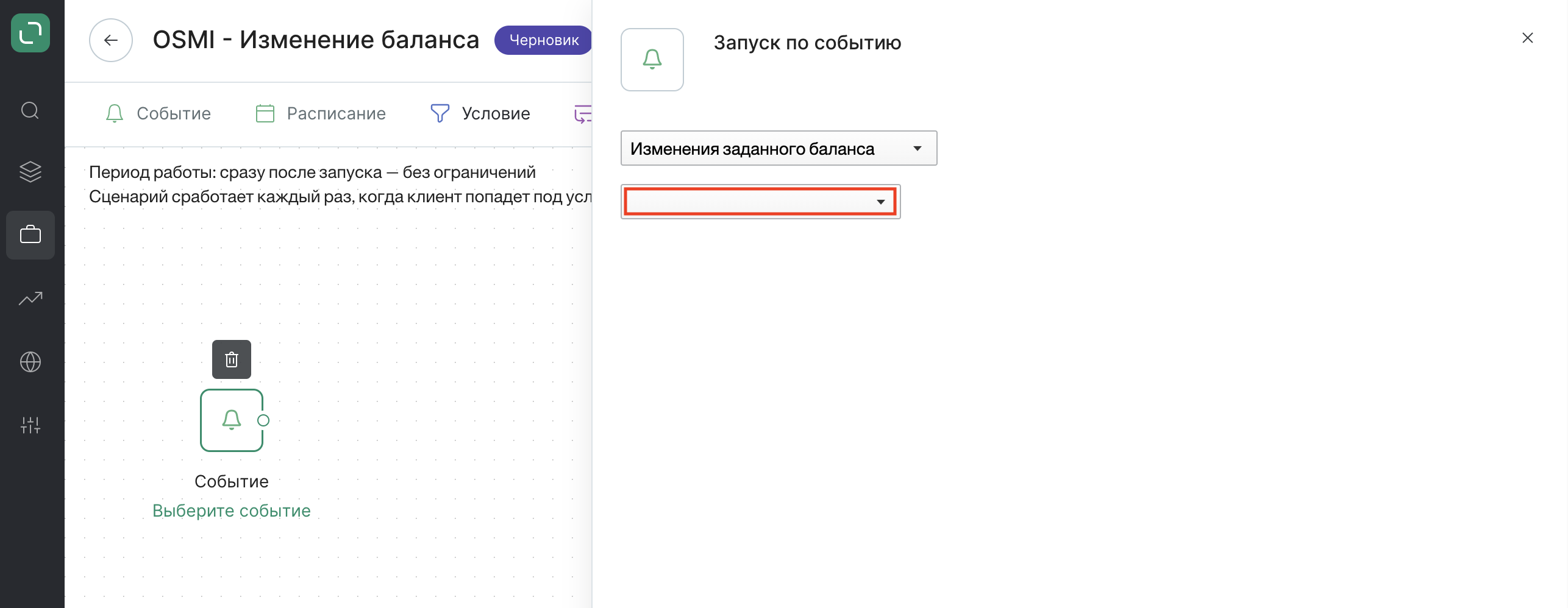Open the Изменения заданного баланса dropdown

click(x=779, y=148)
